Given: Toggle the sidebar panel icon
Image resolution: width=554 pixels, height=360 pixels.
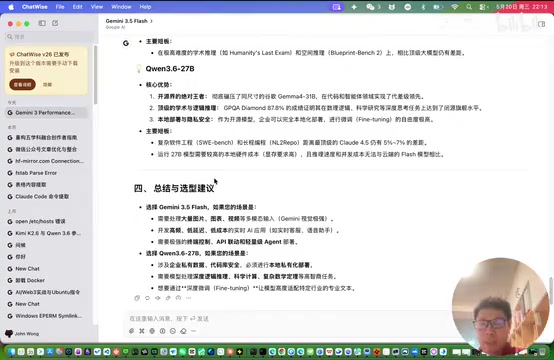Looking at the screenshot, I should [42, 23].
